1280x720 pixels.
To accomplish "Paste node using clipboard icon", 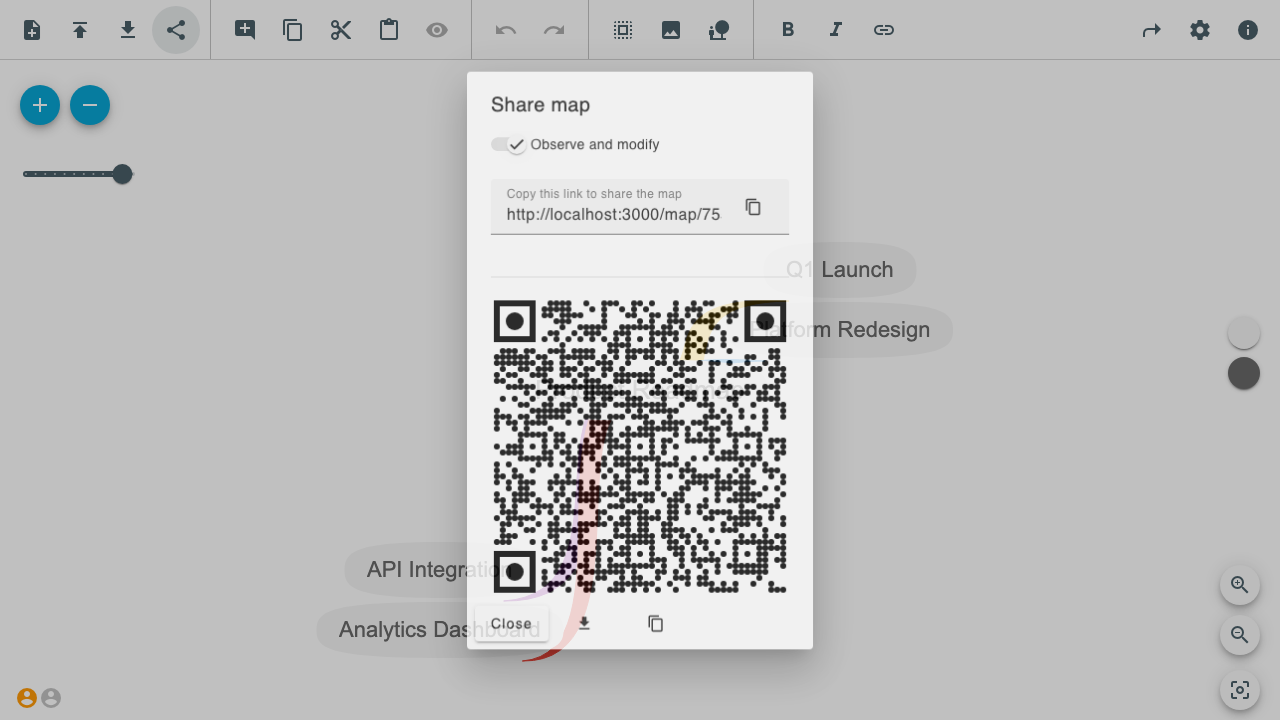I will tap(389, 30).
